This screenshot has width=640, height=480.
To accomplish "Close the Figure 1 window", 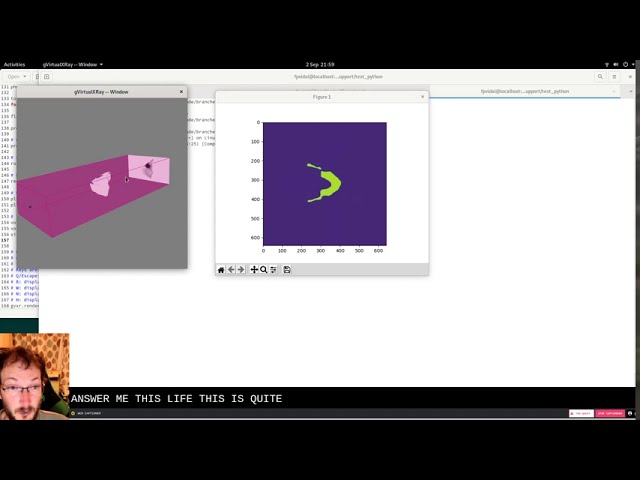I will click(x=422, y=97).
